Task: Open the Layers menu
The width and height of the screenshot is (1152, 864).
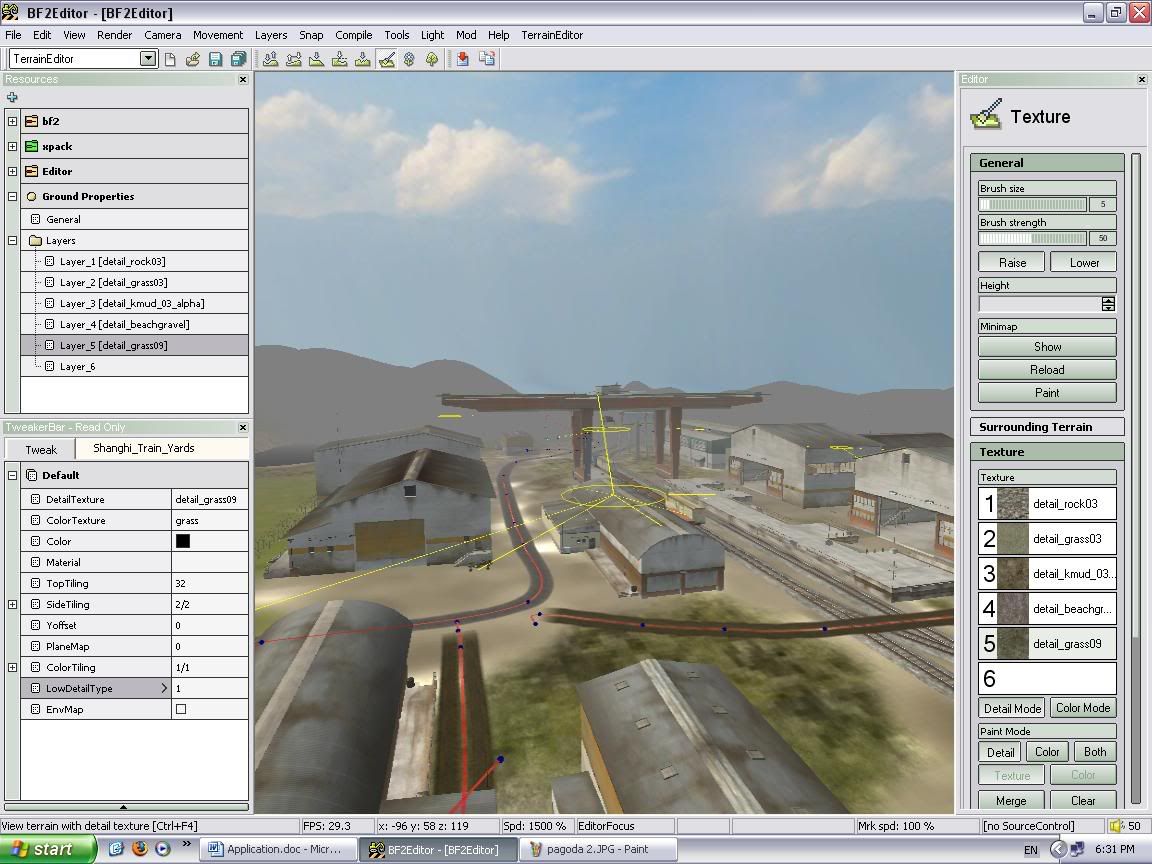Action: coord(270,35)
